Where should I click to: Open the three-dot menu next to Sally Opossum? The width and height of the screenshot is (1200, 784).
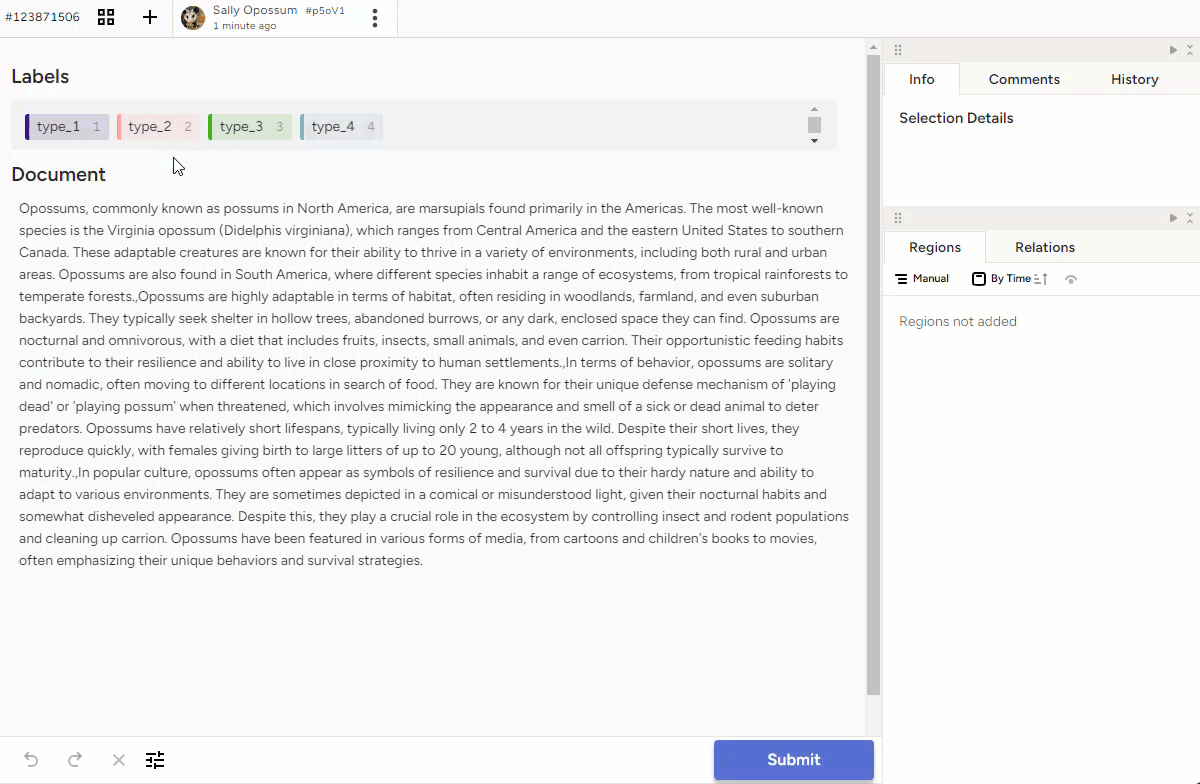(375, 18)
